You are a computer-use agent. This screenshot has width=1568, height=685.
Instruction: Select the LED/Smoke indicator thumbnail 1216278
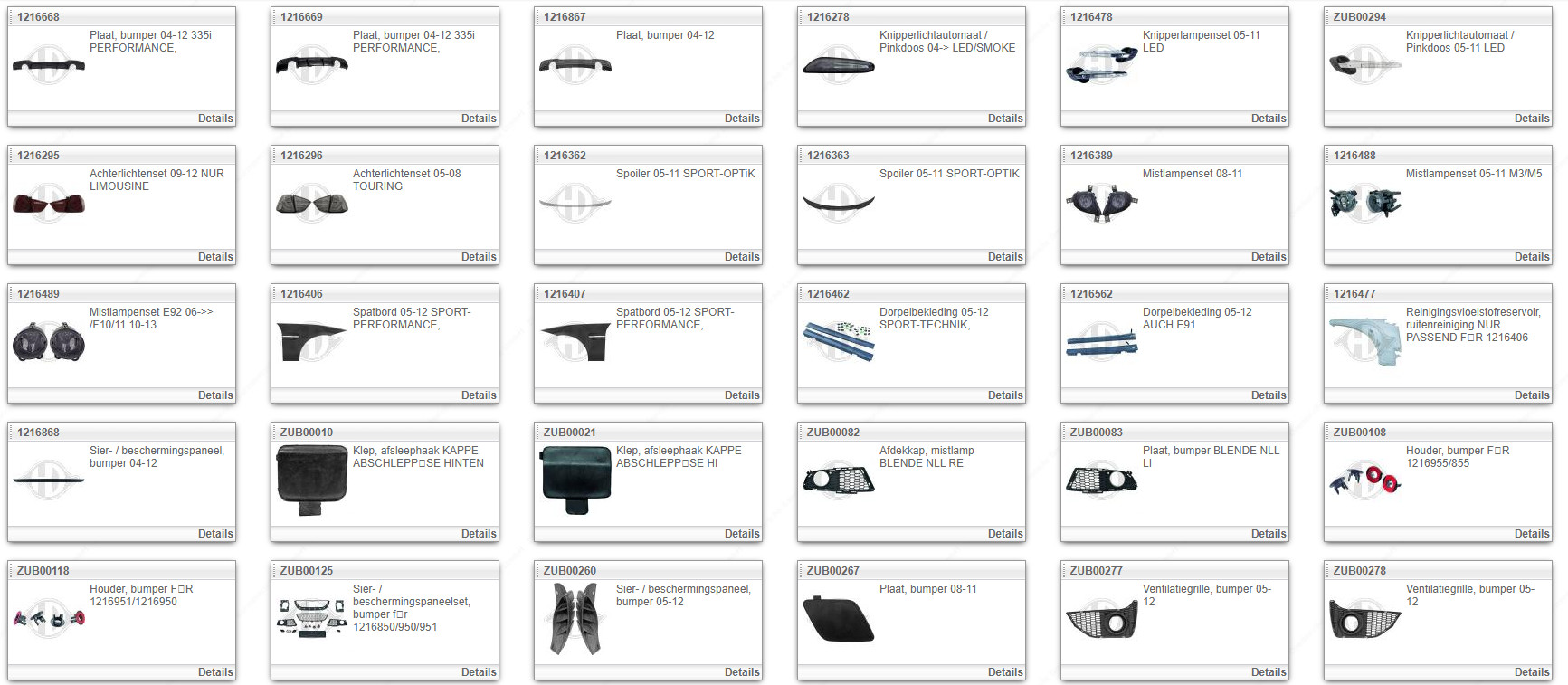coord(838,64)
